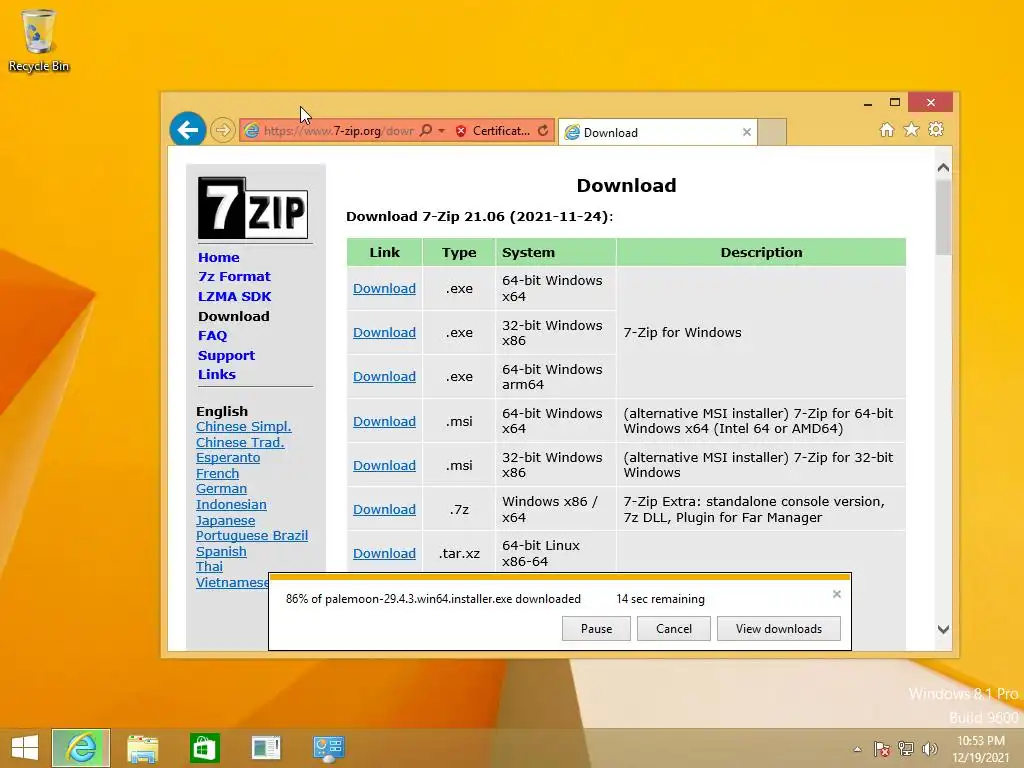Screen dimensions: 1024x768
Task: Download the .exe for 64-bit Windows x64
Action: 384,289
